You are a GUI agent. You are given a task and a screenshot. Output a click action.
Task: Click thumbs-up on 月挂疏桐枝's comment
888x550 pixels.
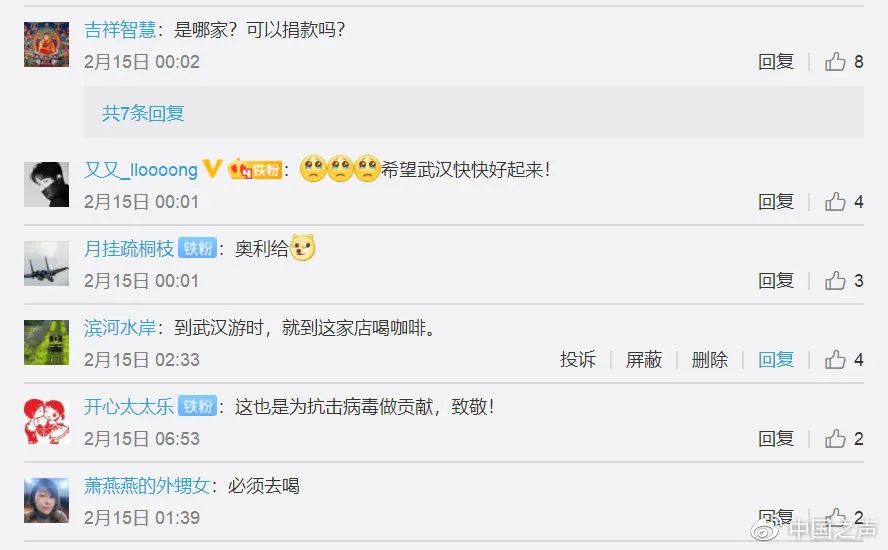835,280
